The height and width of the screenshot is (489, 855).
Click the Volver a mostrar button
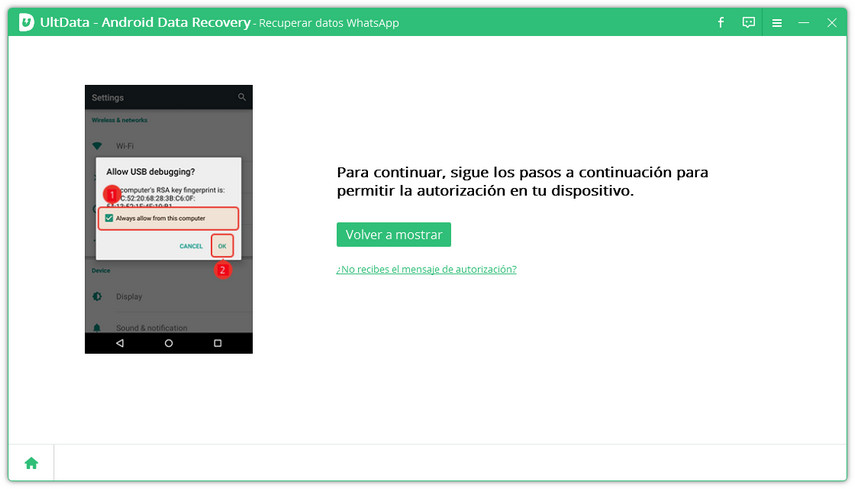pos(394,234)
